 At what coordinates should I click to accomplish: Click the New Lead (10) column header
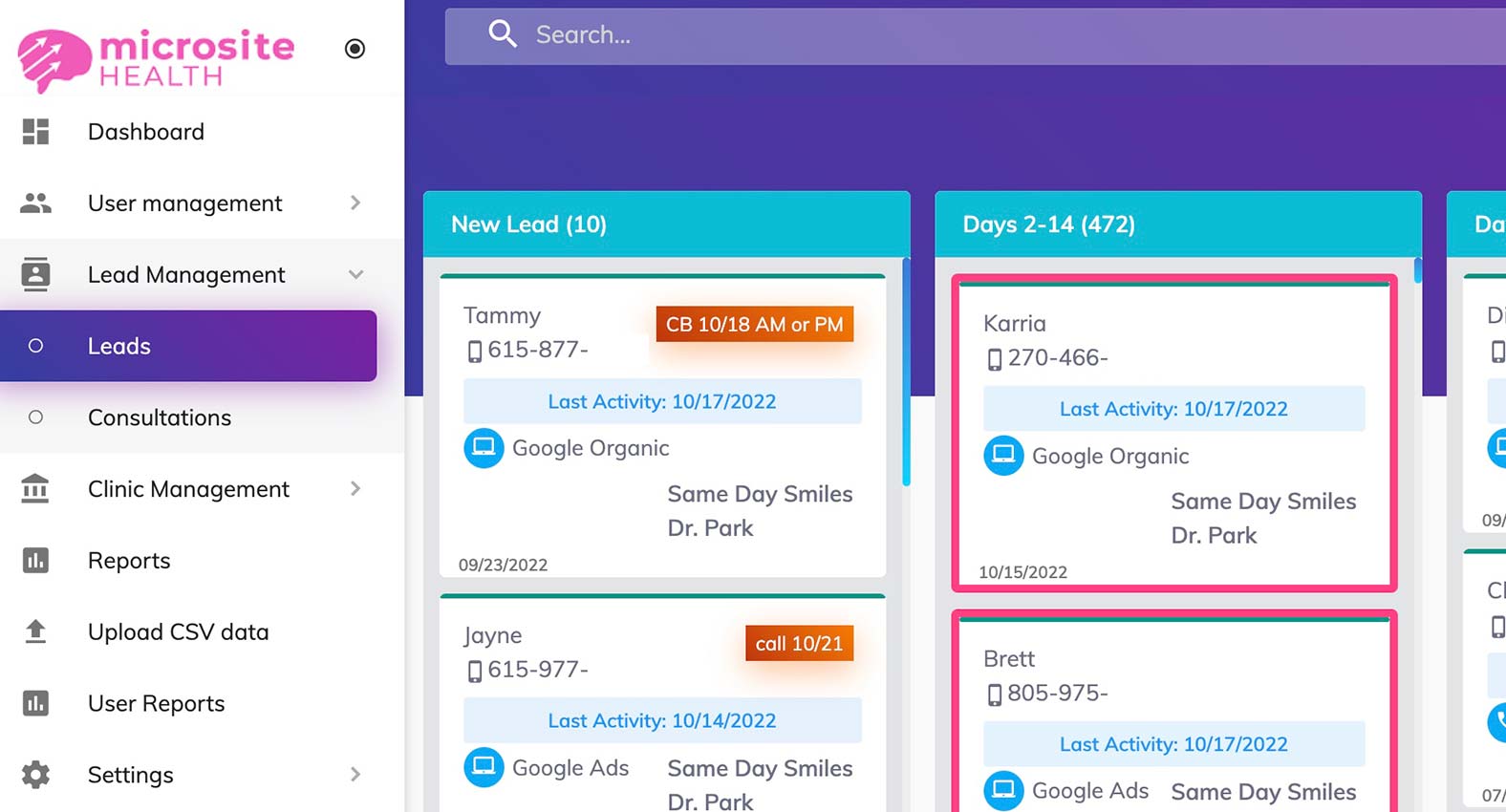click(666, 224)
